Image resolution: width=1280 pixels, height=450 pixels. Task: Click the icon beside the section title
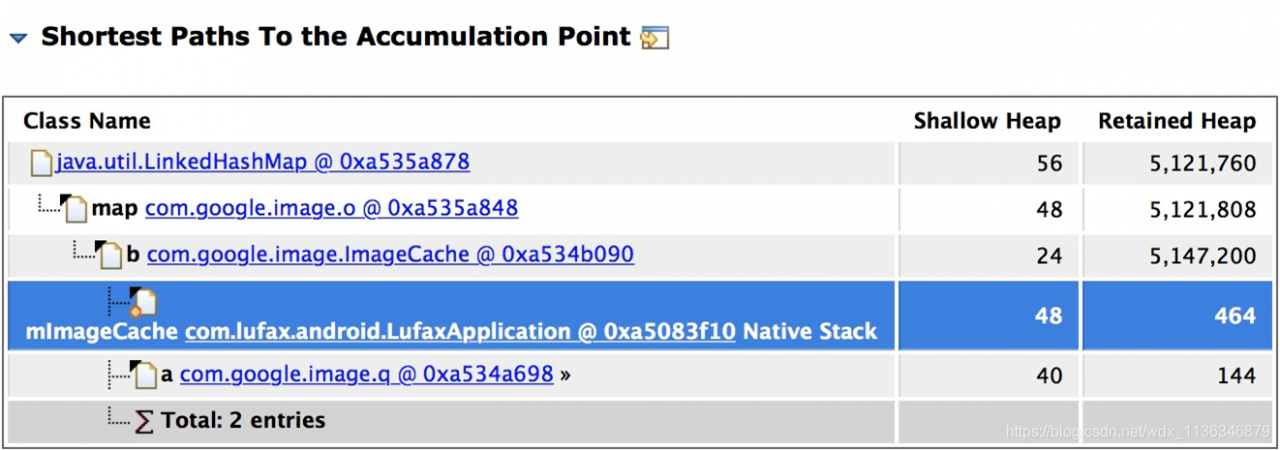[655, 38]
